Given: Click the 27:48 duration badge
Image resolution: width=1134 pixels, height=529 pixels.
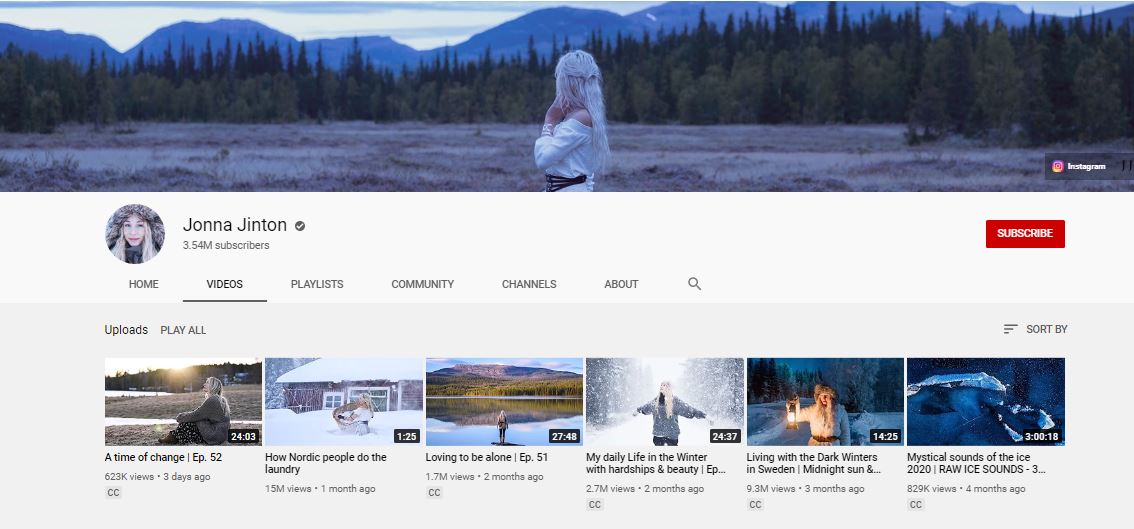Looking at the screenshot, I should 564,436.
